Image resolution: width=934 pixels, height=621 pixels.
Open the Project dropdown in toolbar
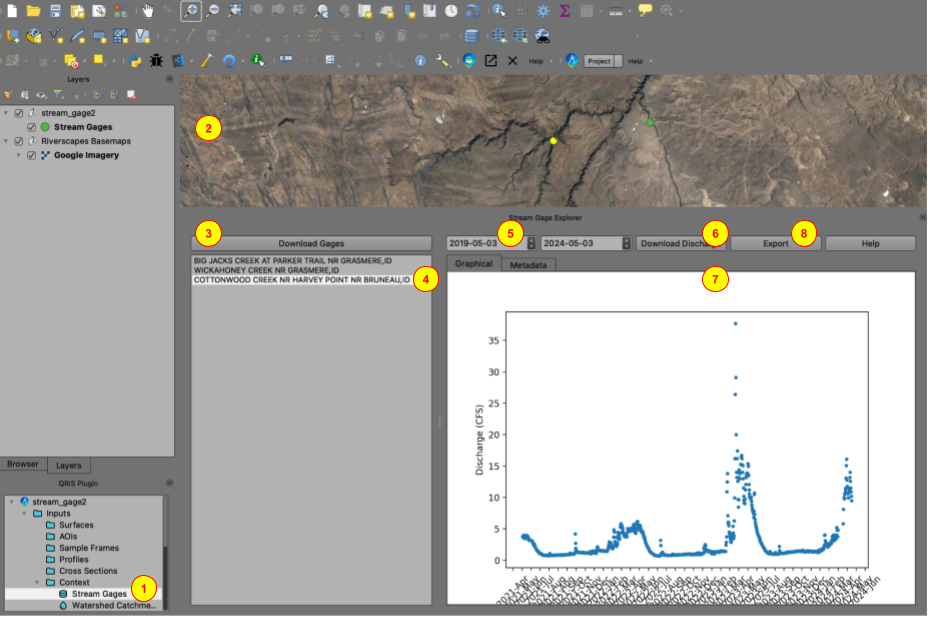click(603, 61)
